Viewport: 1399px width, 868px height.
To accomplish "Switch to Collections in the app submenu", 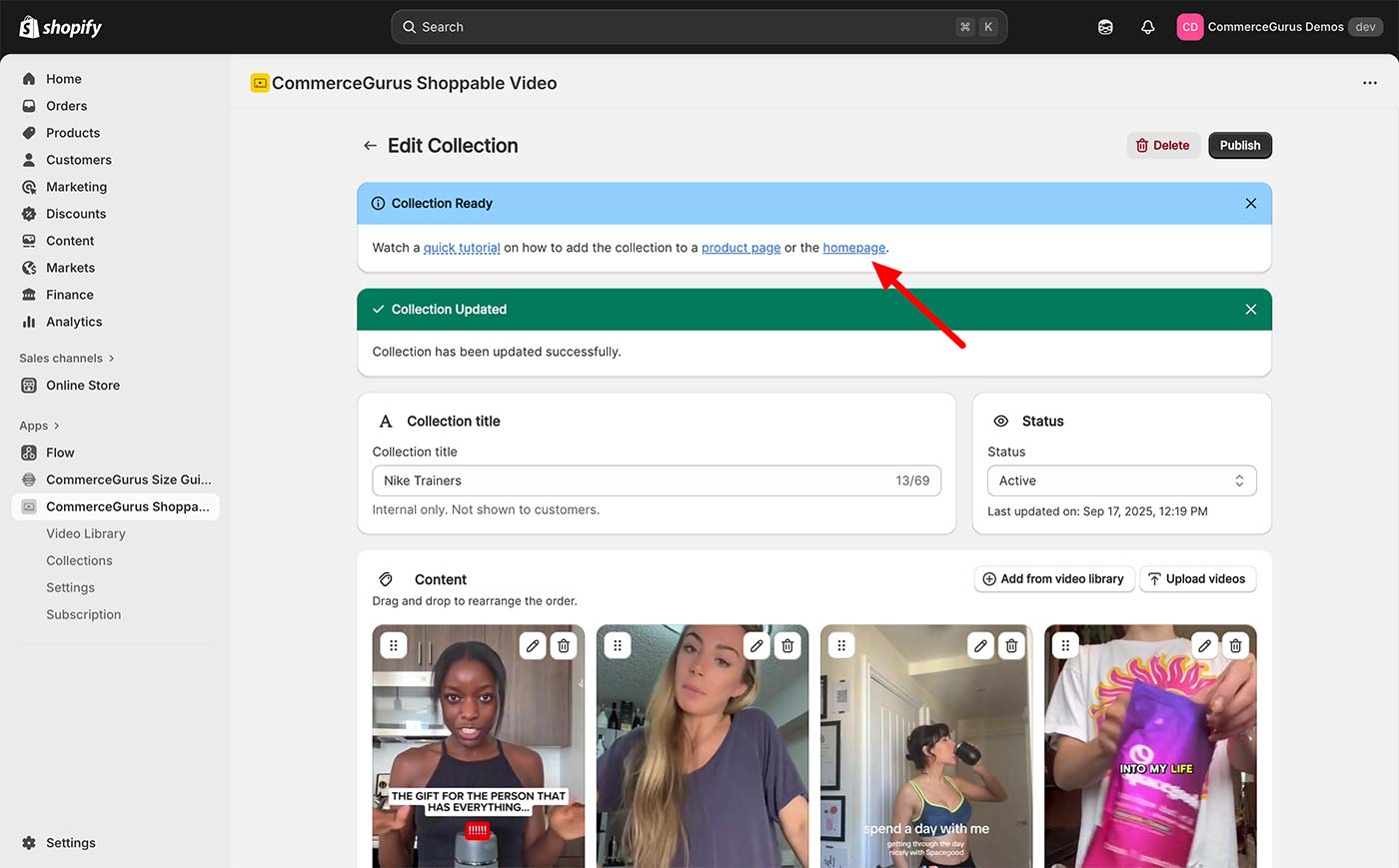I will [x=79, y=560].
